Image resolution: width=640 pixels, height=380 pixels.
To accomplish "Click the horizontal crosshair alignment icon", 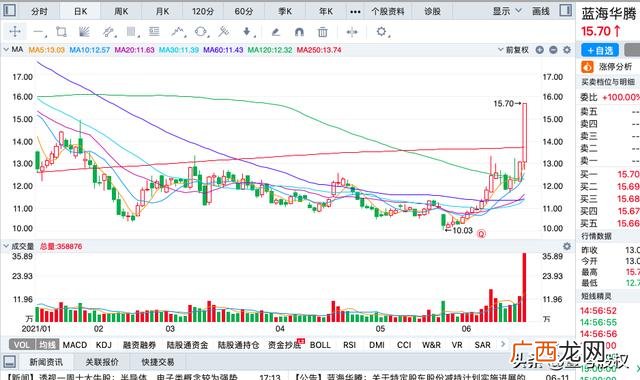I will pos(352,32).
